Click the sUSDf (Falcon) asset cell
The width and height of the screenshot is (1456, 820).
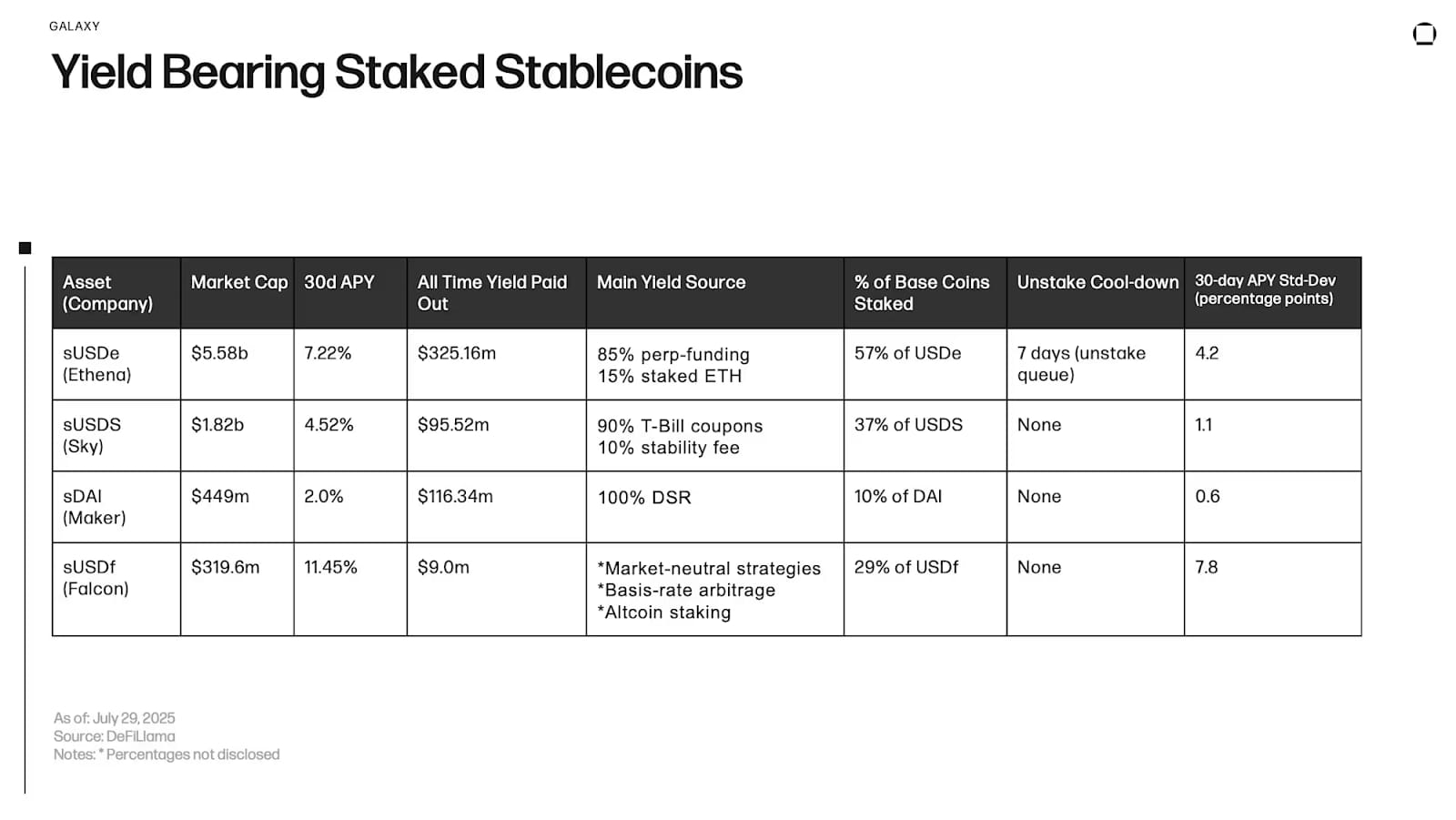click(96, 578)
